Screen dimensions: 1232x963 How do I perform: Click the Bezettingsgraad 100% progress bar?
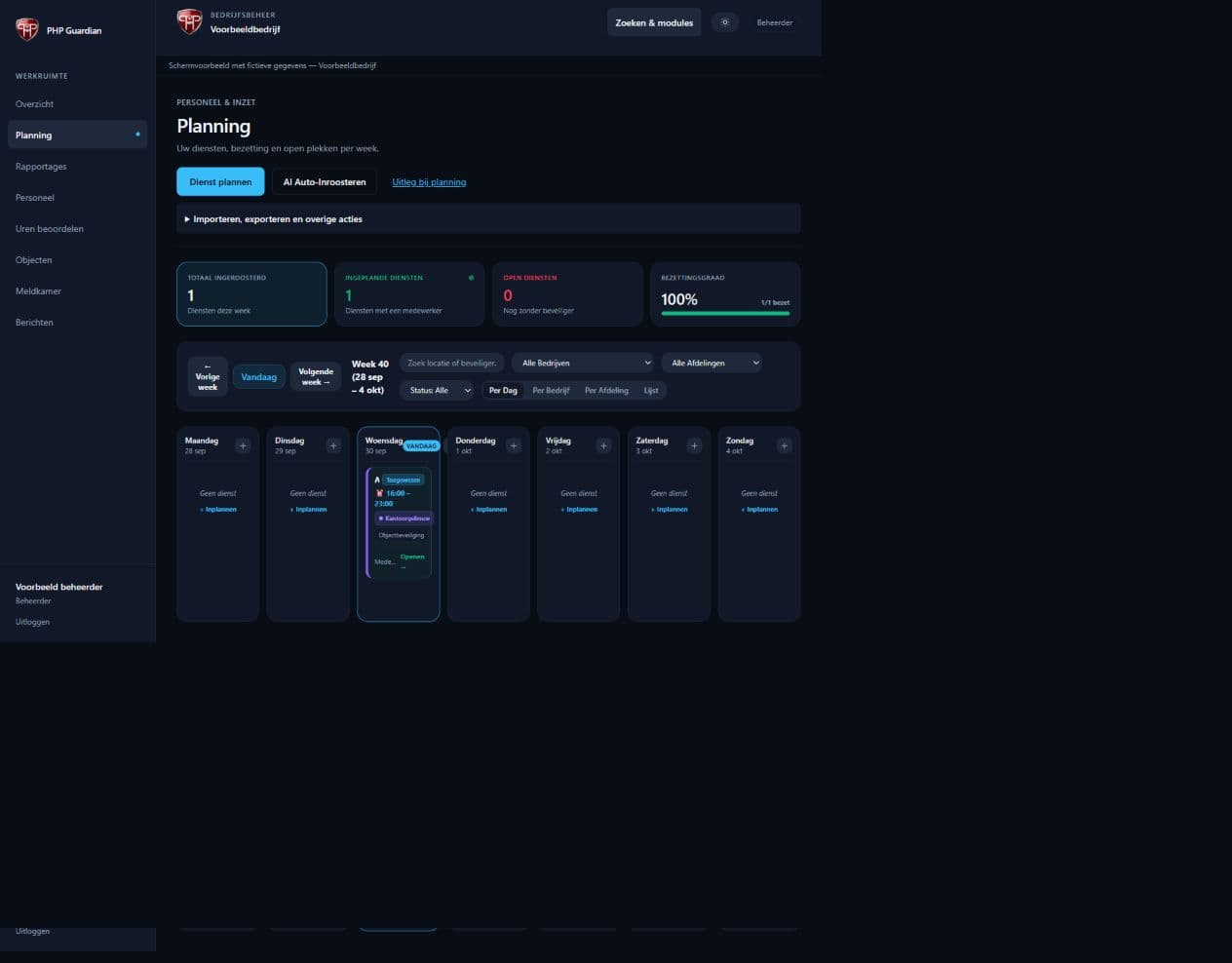[x=725, y=313]
